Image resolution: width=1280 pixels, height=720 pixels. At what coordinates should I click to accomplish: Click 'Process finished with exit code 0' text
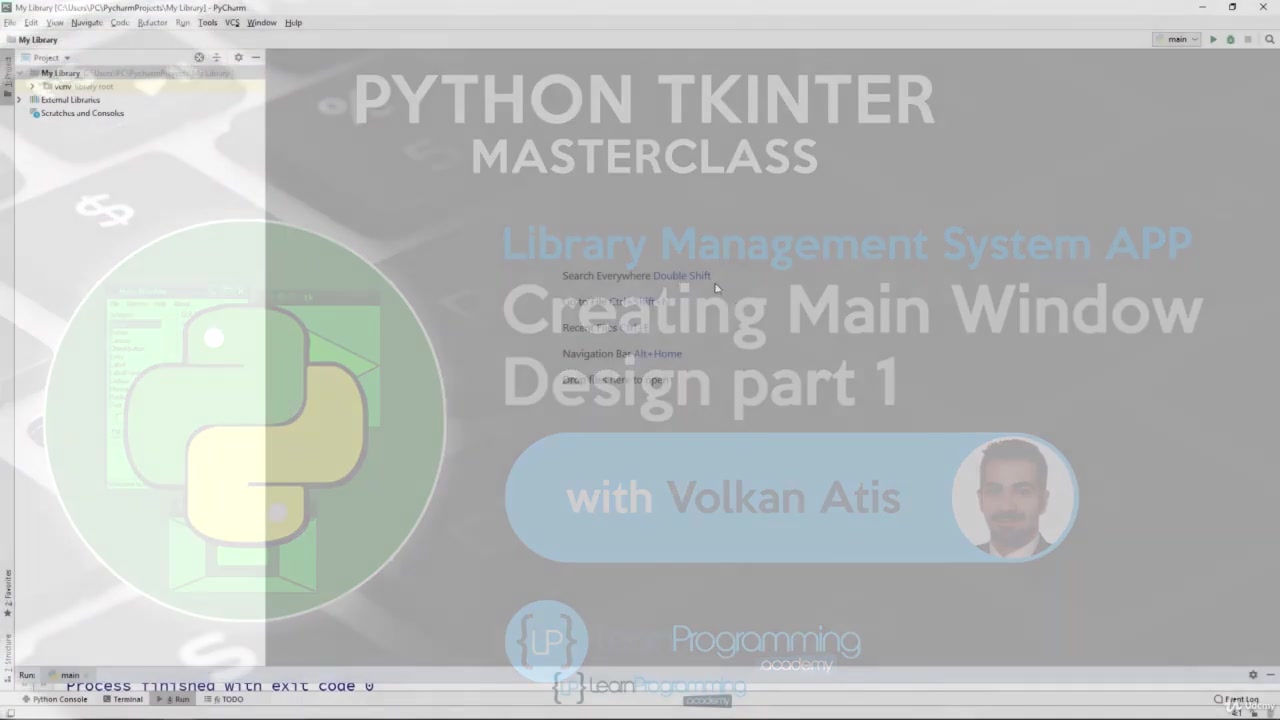coord(220,686)
